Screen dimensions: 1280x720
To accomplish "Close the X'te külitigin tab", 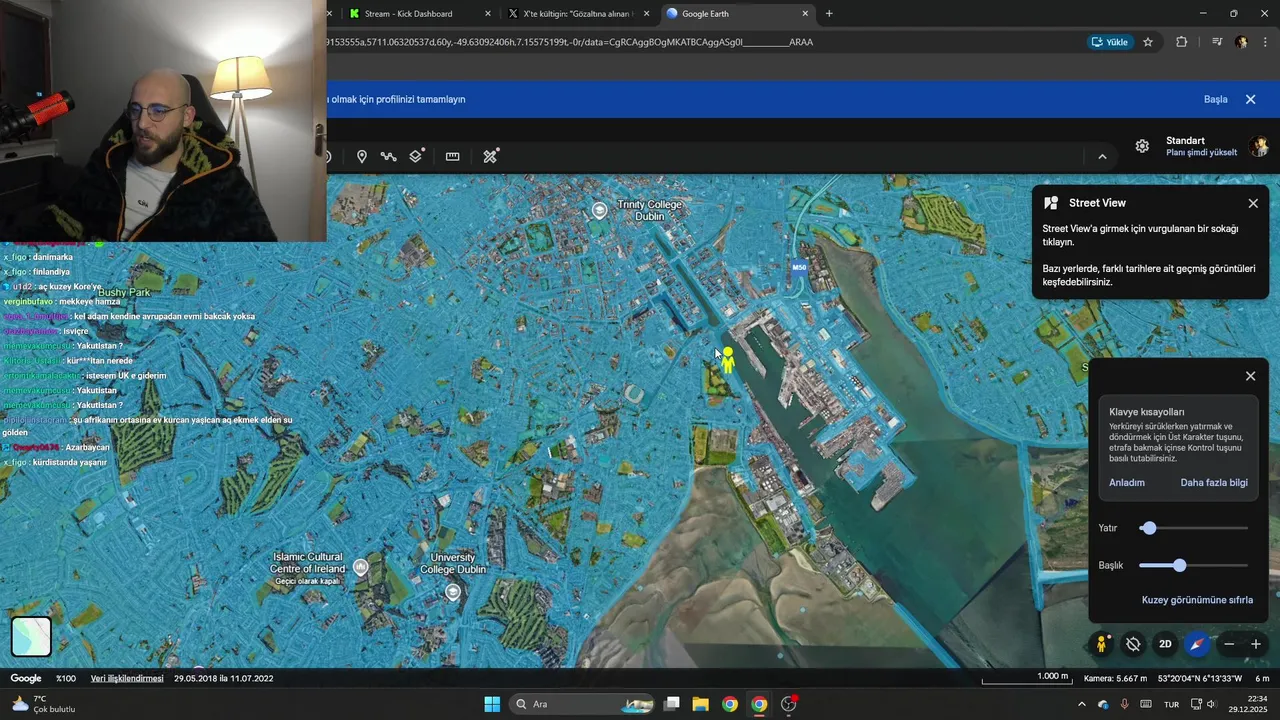I will coord(646,14).
